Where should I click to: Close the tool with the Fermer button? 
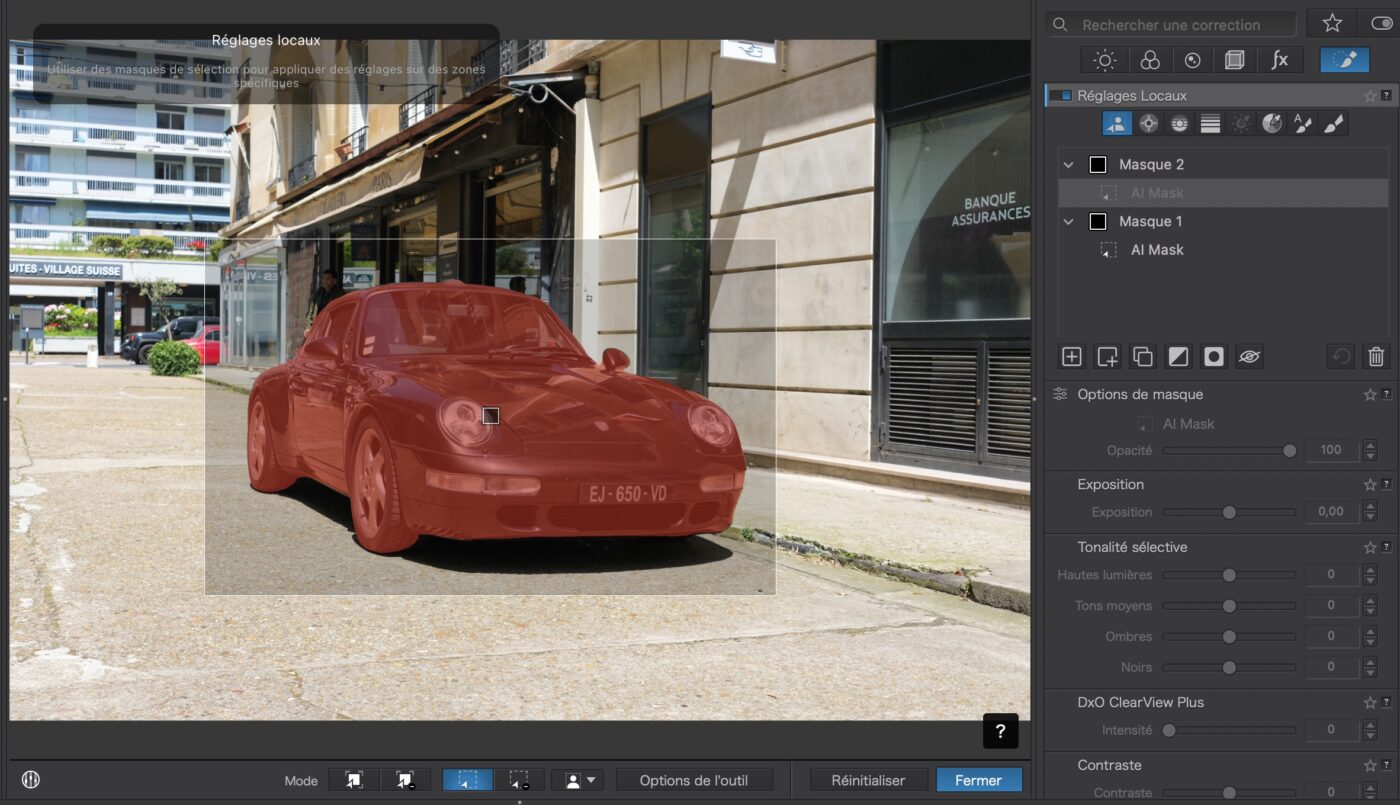pos(978,780)
